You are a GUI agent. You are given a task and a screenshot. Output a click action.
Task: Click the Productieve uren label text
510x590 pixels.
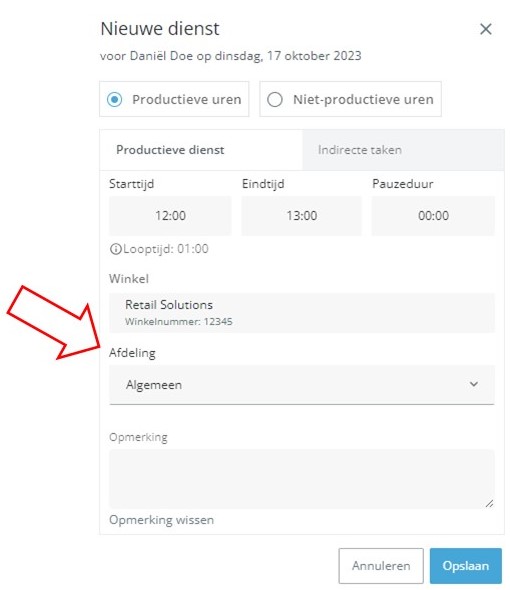187,100
